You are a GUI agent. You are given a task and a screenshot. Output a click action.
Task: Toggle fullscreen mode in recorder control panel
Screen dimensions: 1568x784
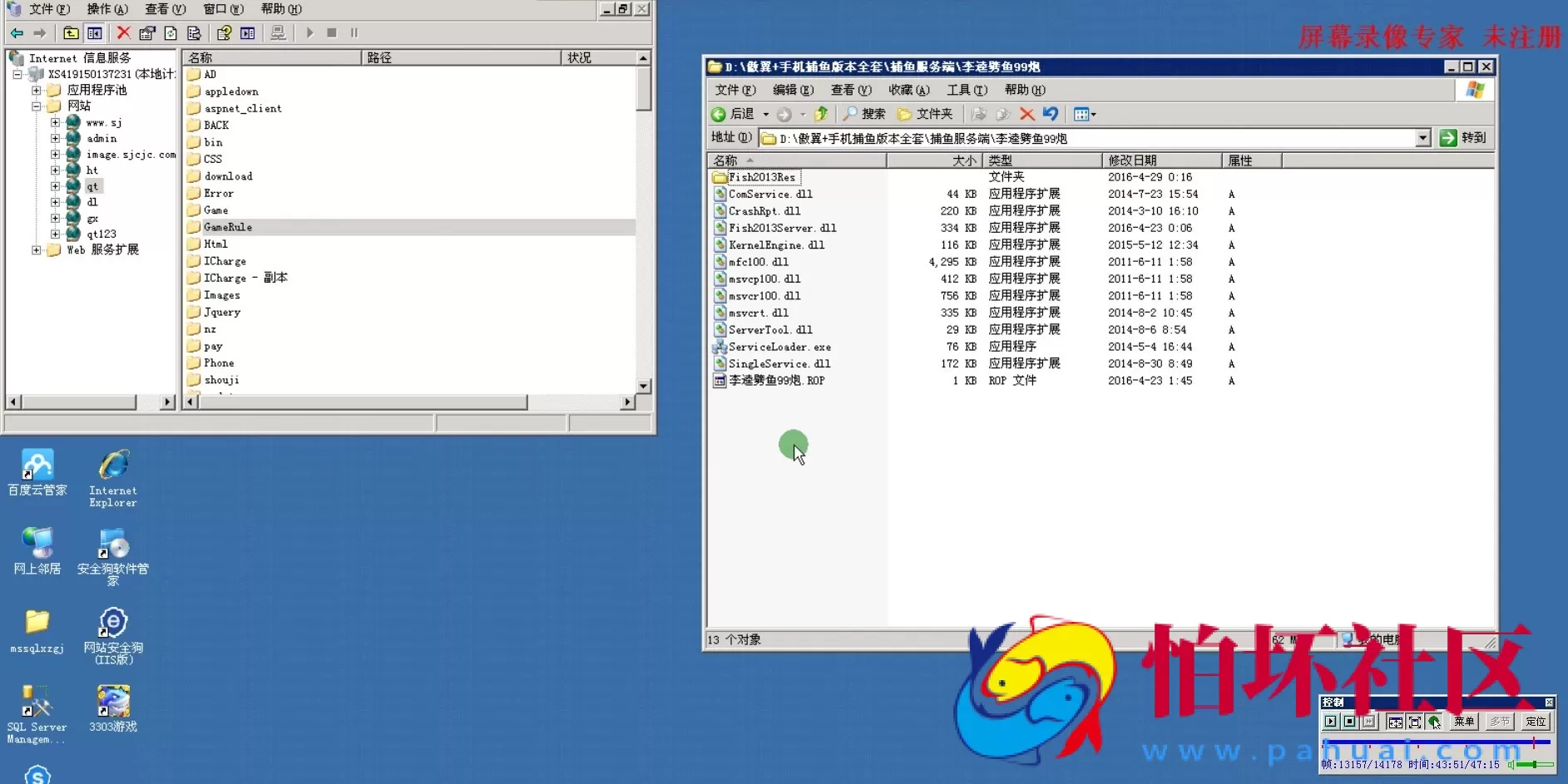point(1414,722)
